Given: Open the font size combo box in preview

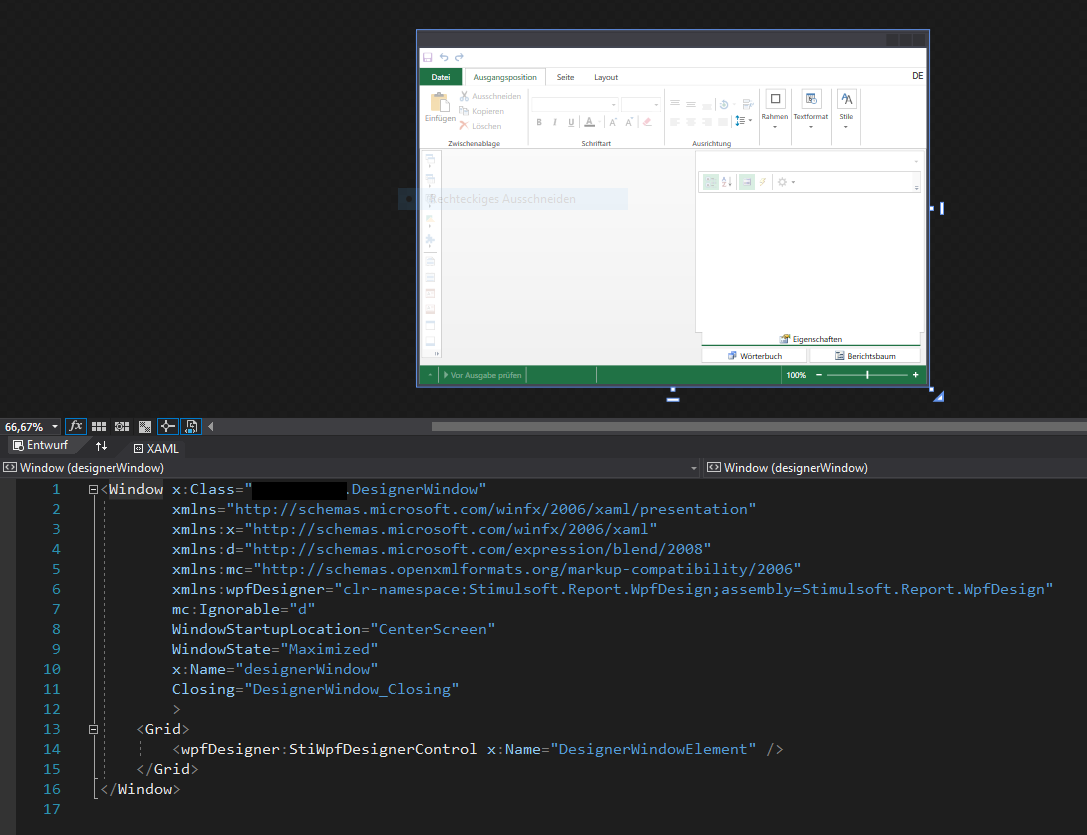Looking at the screenshot, I should (641, 105).
